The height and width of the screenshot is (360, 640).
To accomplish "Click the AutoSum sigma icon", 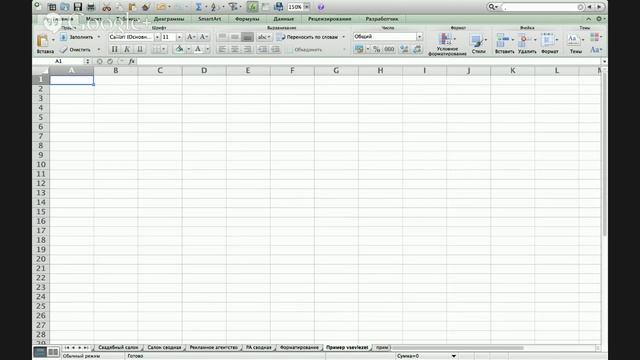I will click(198, 7).
